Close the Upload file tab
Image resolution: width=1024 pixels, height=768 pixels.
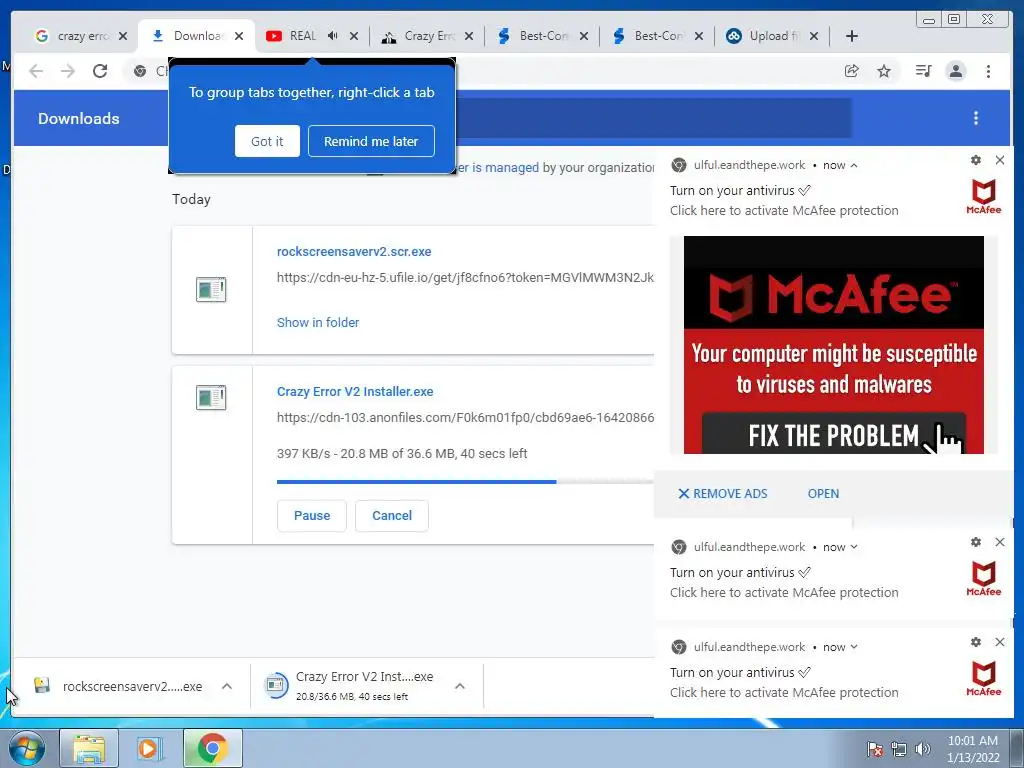(814, 36)
